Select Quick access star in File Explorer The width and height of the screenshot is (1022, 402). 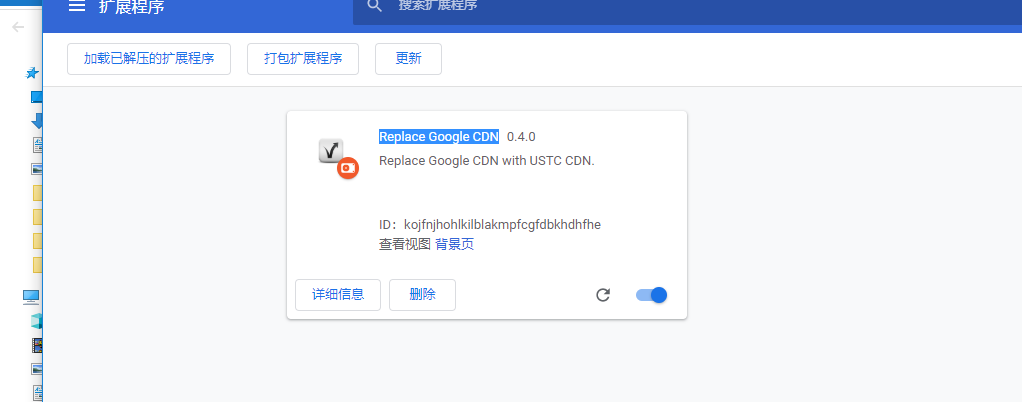[x=32, y=73]
